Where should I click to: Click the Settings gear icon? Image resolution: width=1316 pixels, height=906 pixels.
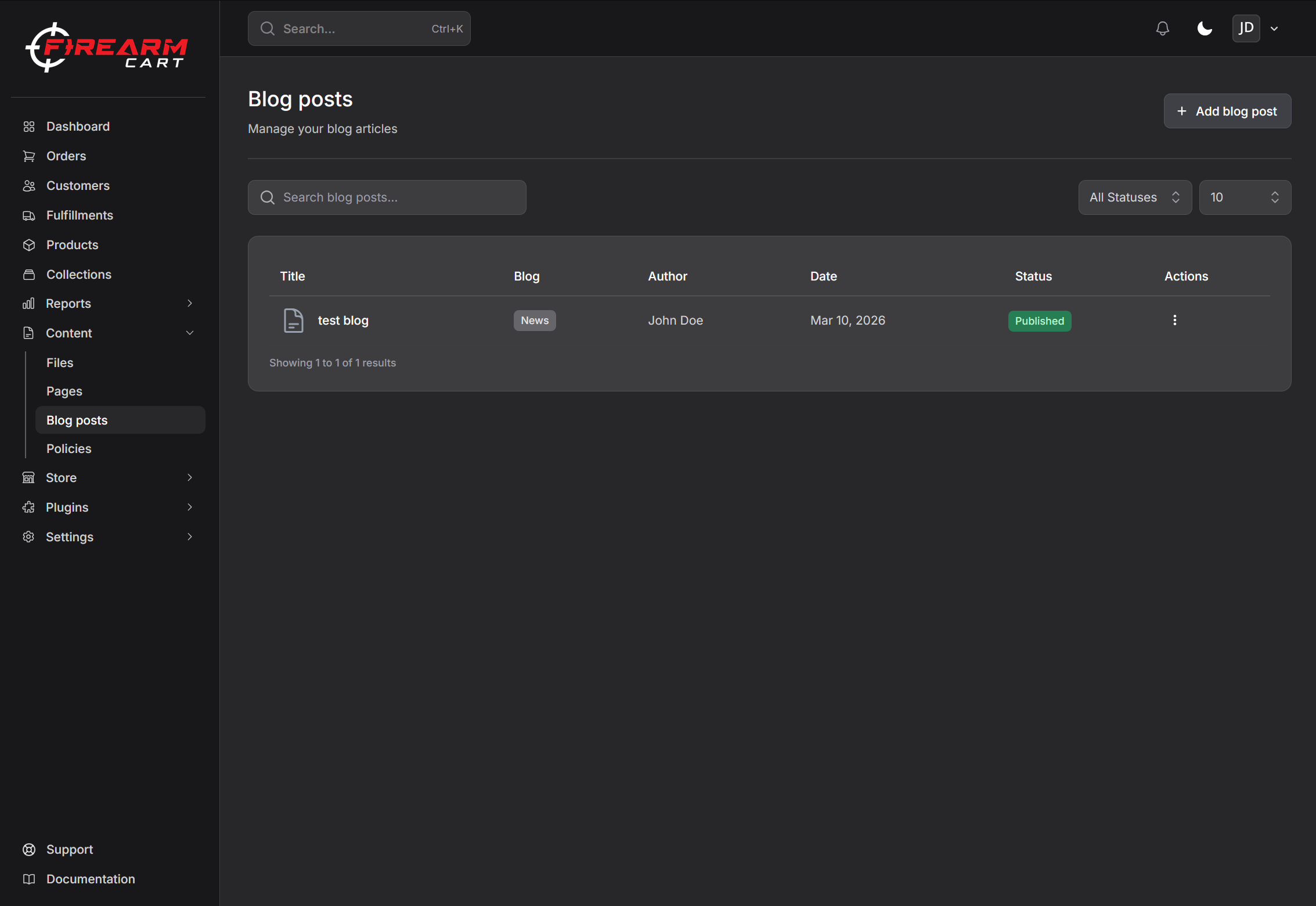28,537
